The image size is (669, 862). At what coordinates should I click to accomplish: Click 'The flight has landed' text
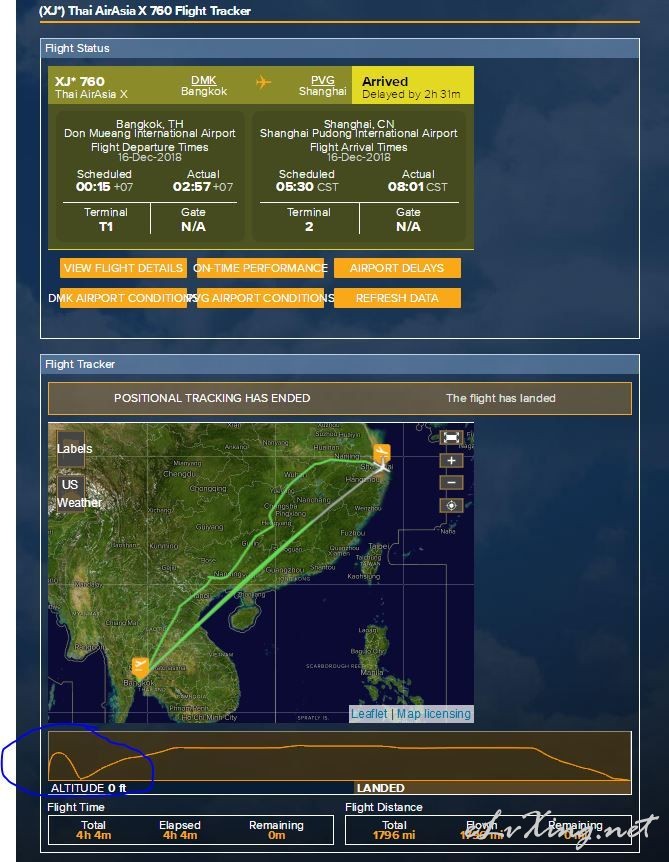click(501, 398)
